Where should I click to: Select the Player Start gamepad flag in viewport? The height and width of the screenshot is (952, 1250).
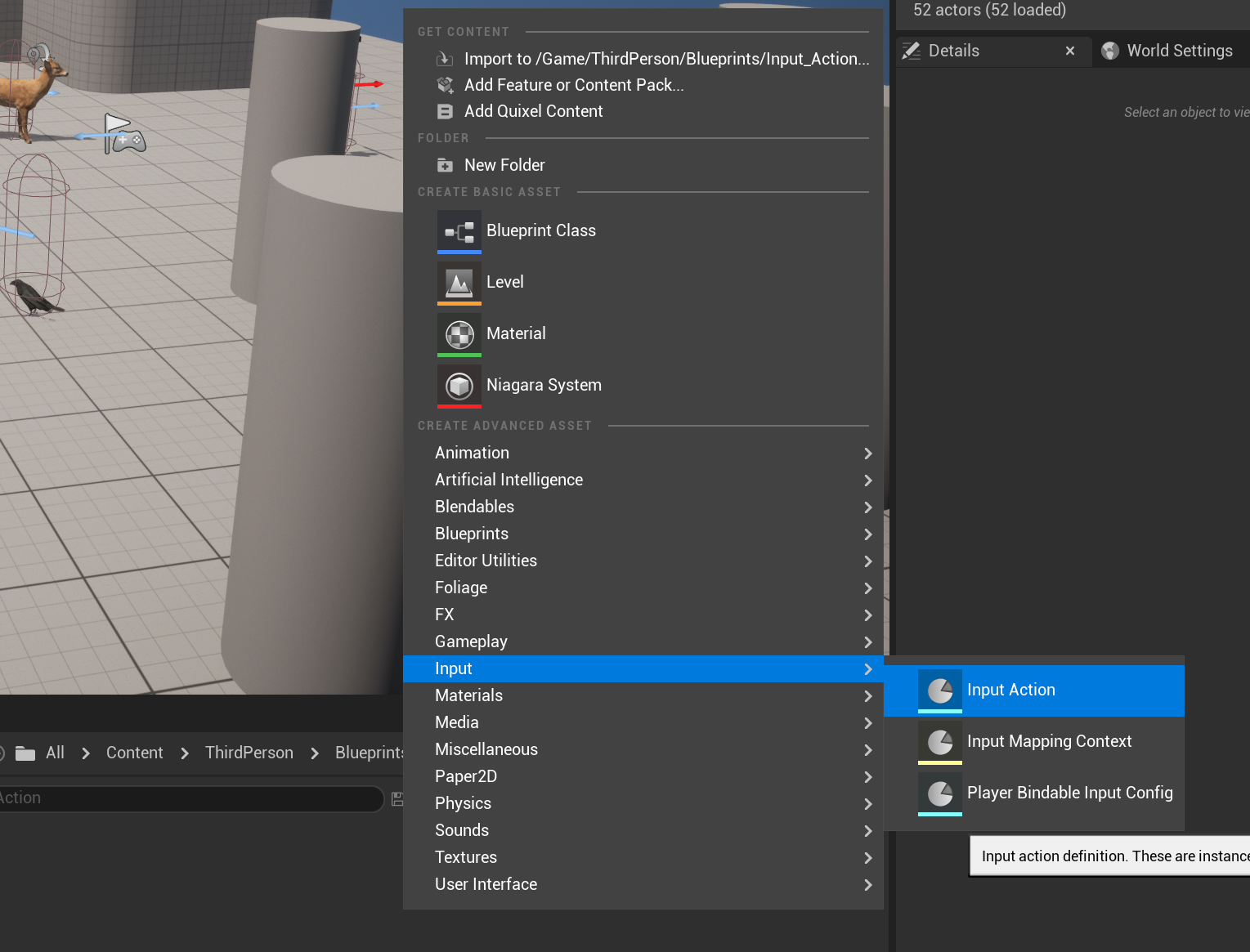pos(123,135)
